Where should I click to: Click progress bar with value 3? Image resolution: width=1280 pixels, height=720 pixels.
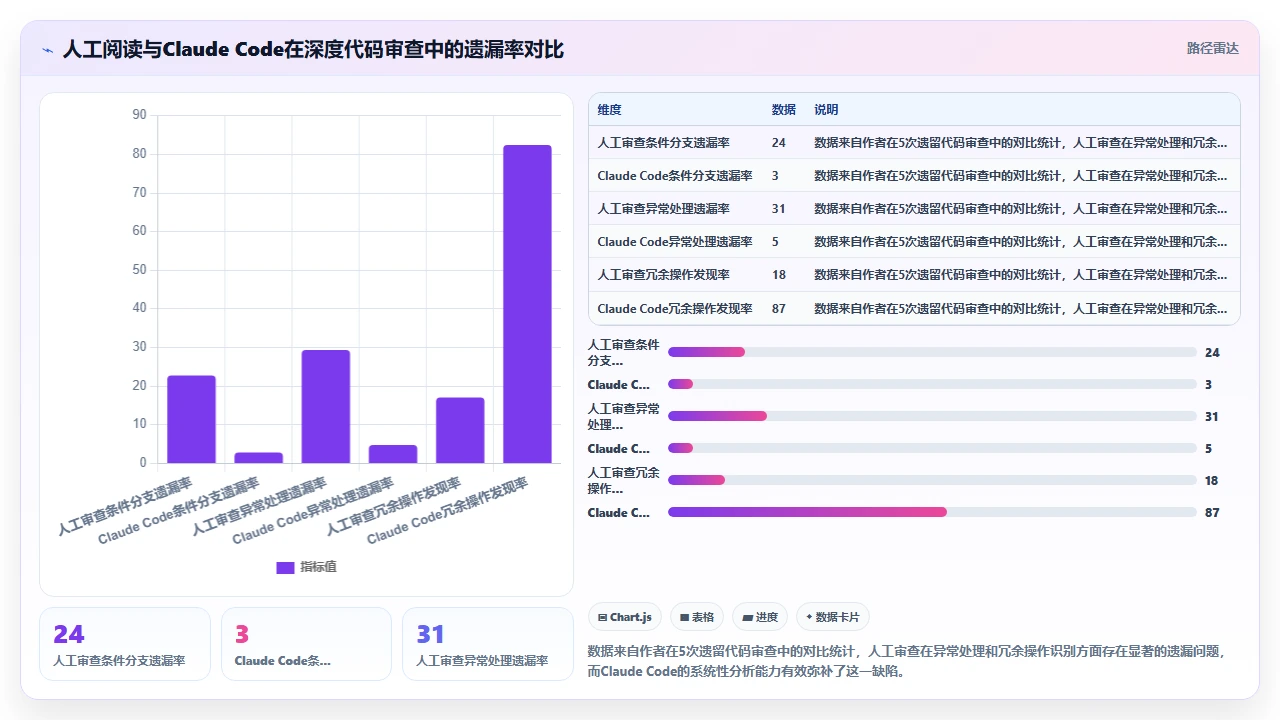pos(932,384)
